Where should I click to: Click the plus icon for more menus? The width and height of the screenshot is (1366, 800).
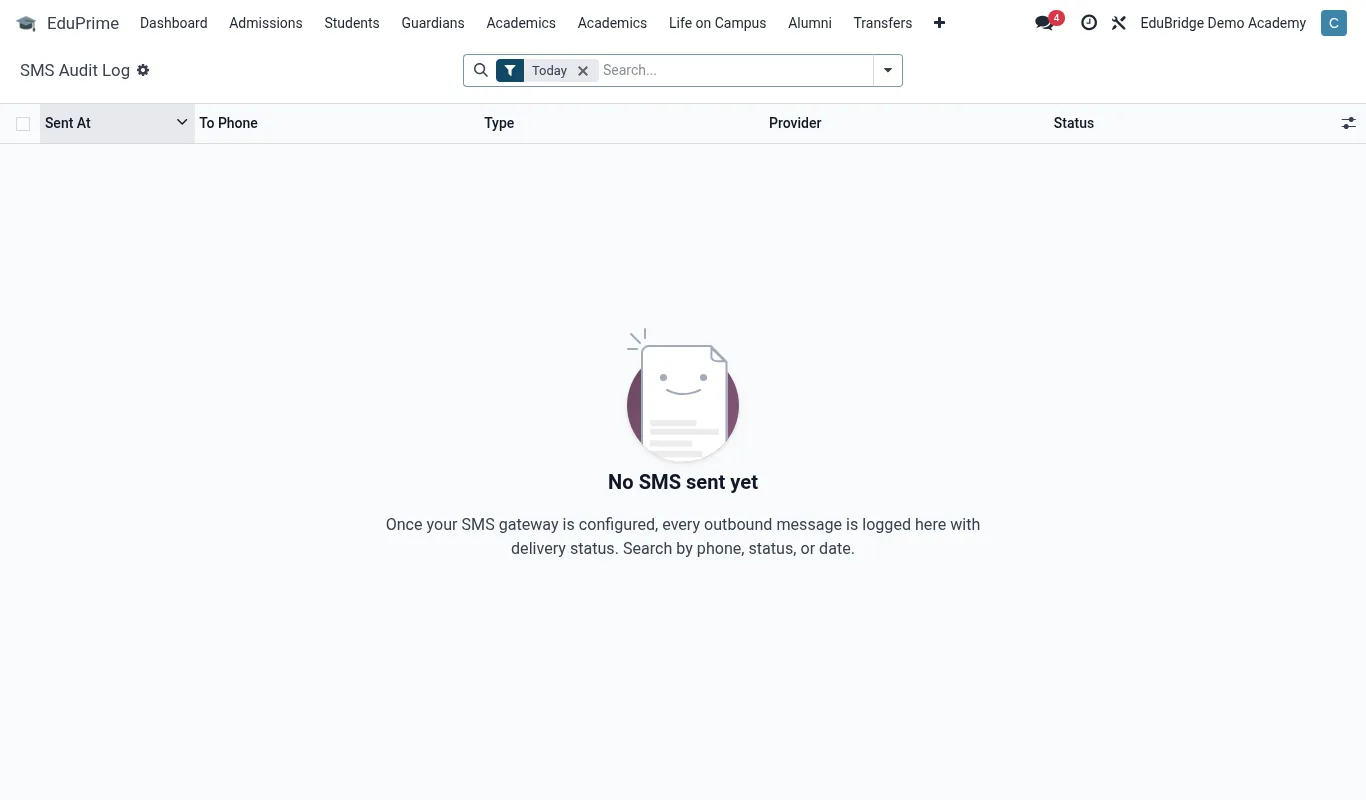pos(939,23)
